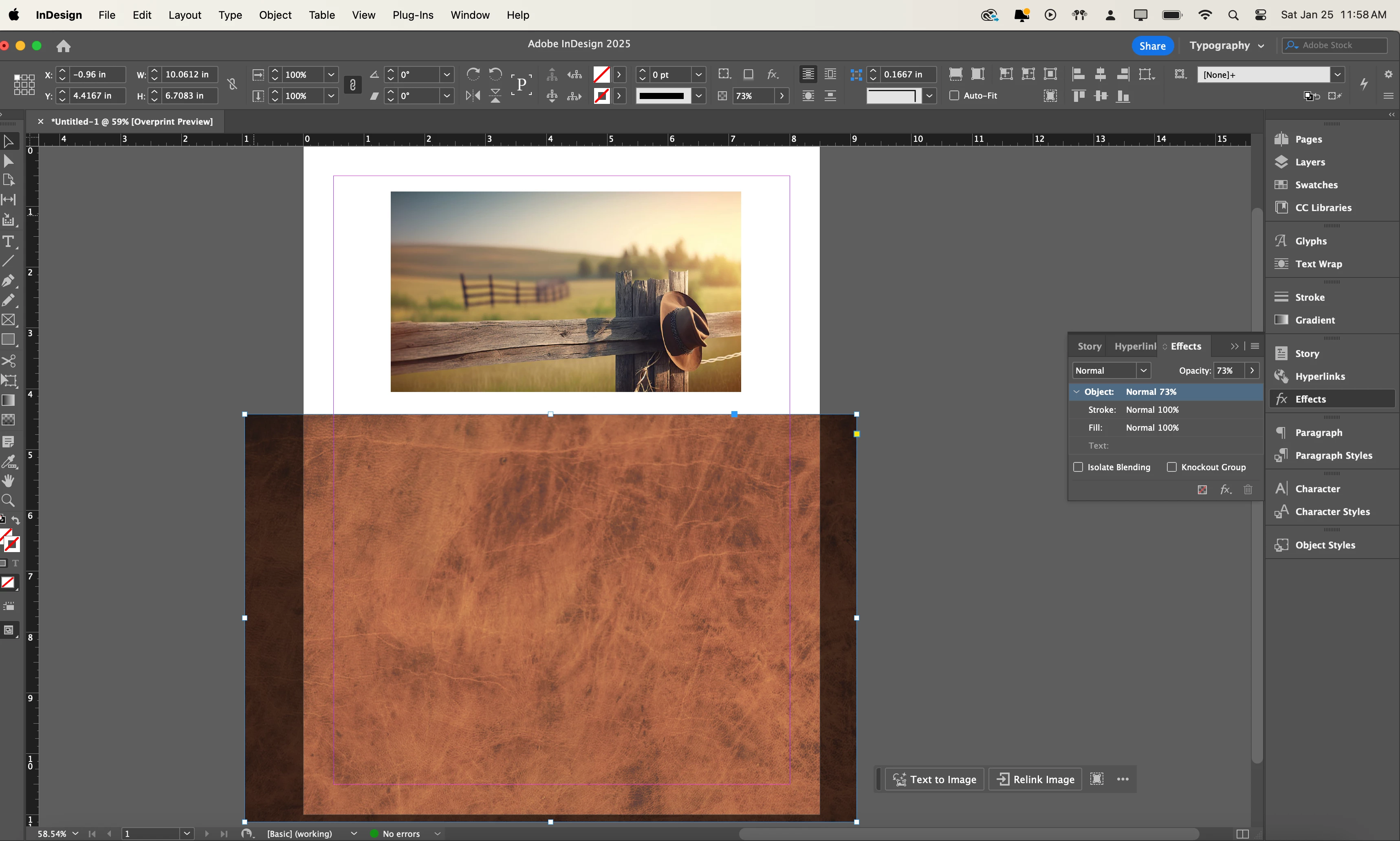Click the trash icon in Effects panel
Screen dimensions: 1400x841
point(1248,490)
